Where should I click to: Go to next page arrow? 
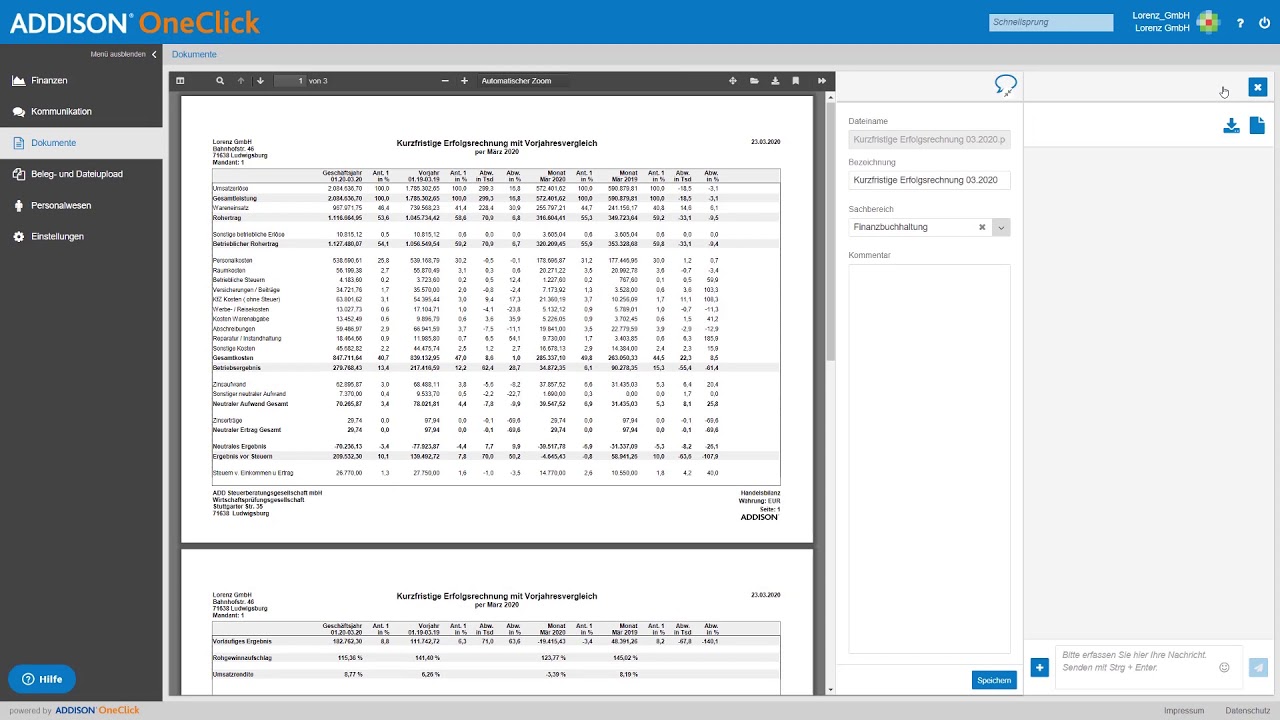click(260, 81)
